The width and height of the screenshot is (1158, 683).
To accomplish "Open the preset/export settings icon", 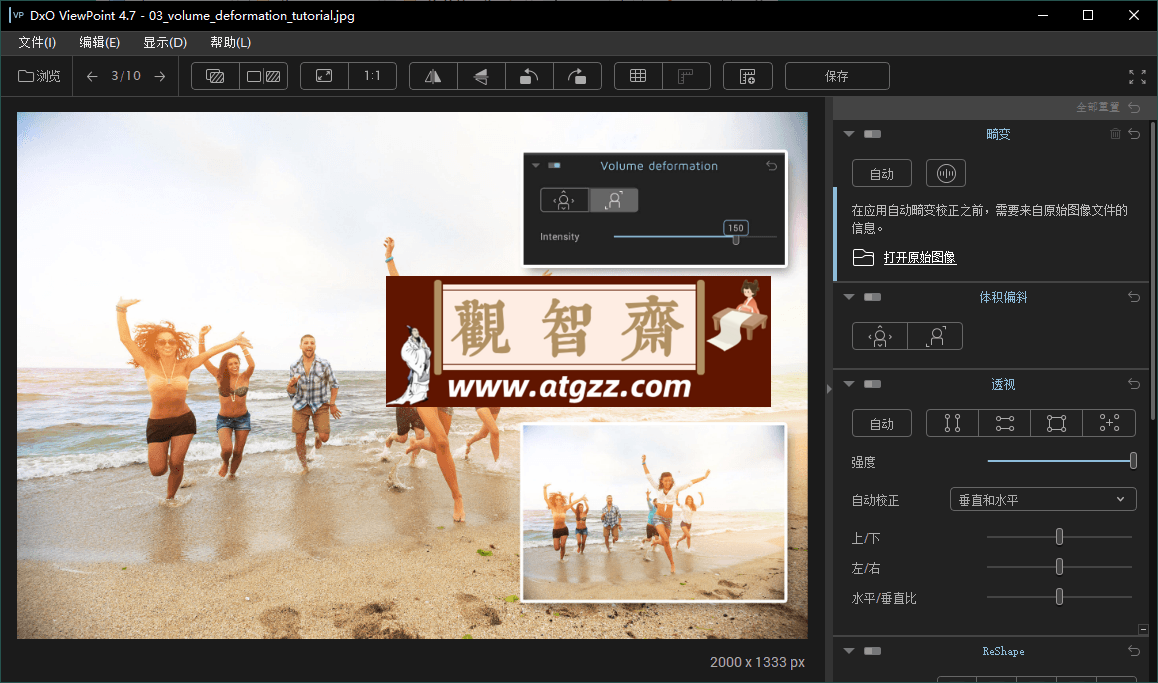I will point(747,76).
